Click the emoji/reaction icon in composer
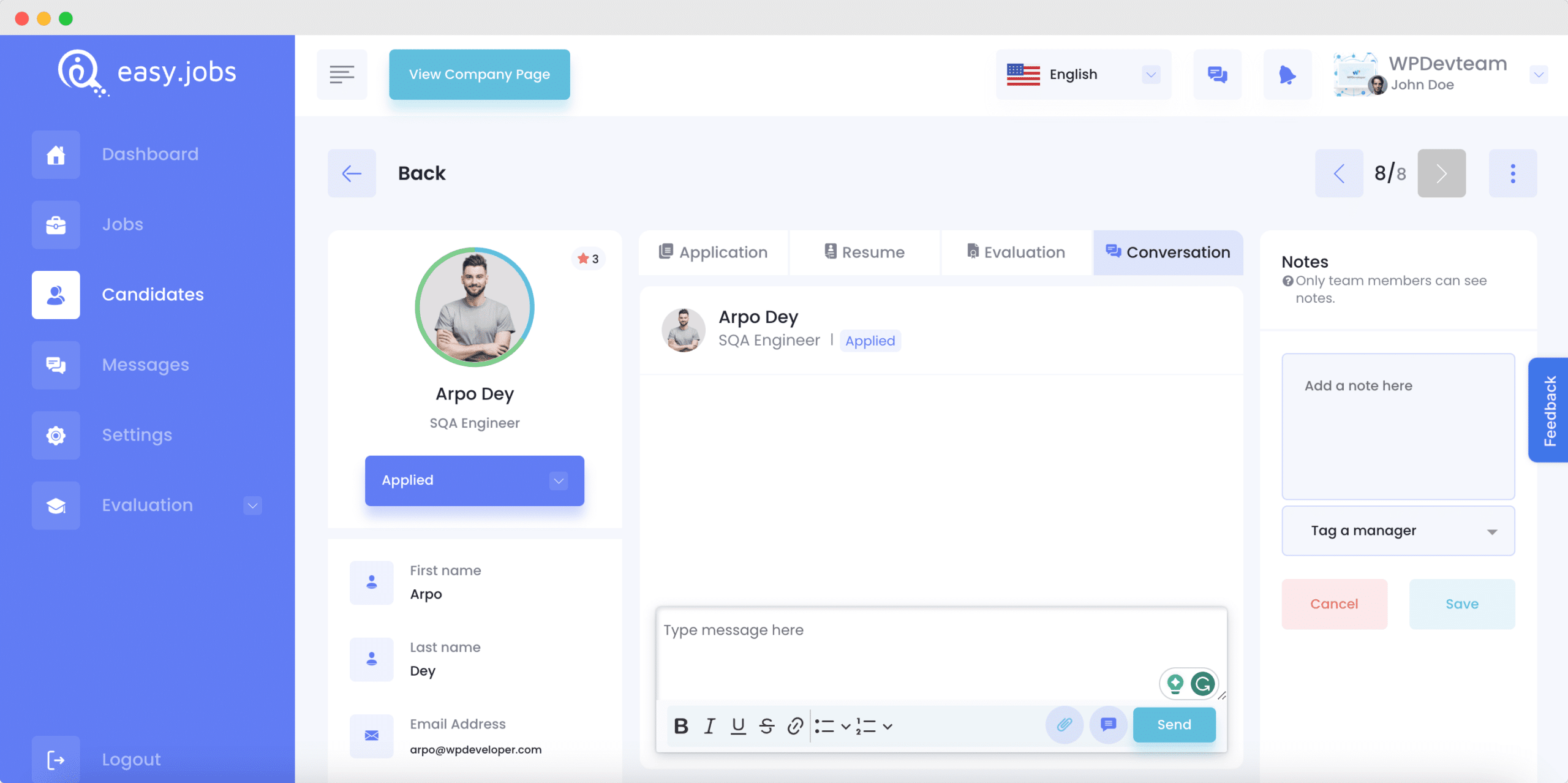 point(1108,724)
